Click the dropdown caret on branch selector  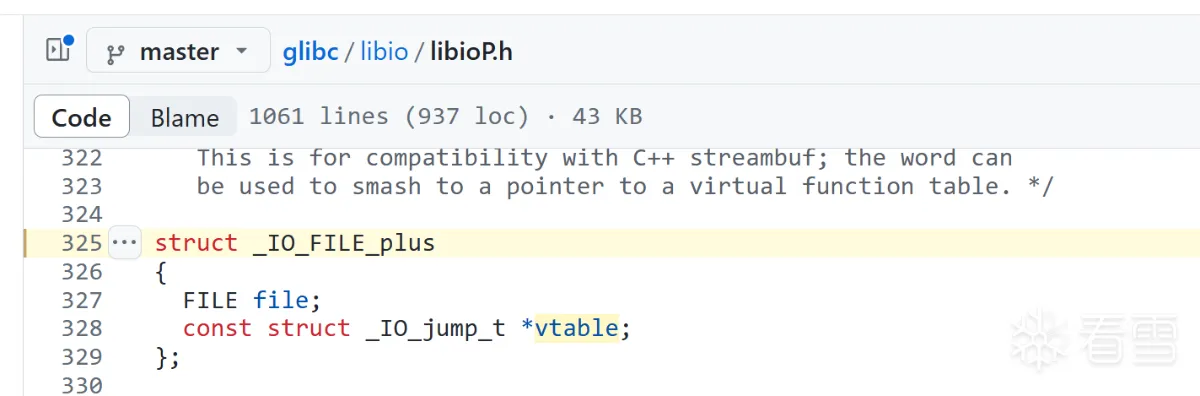coord(241,51)
